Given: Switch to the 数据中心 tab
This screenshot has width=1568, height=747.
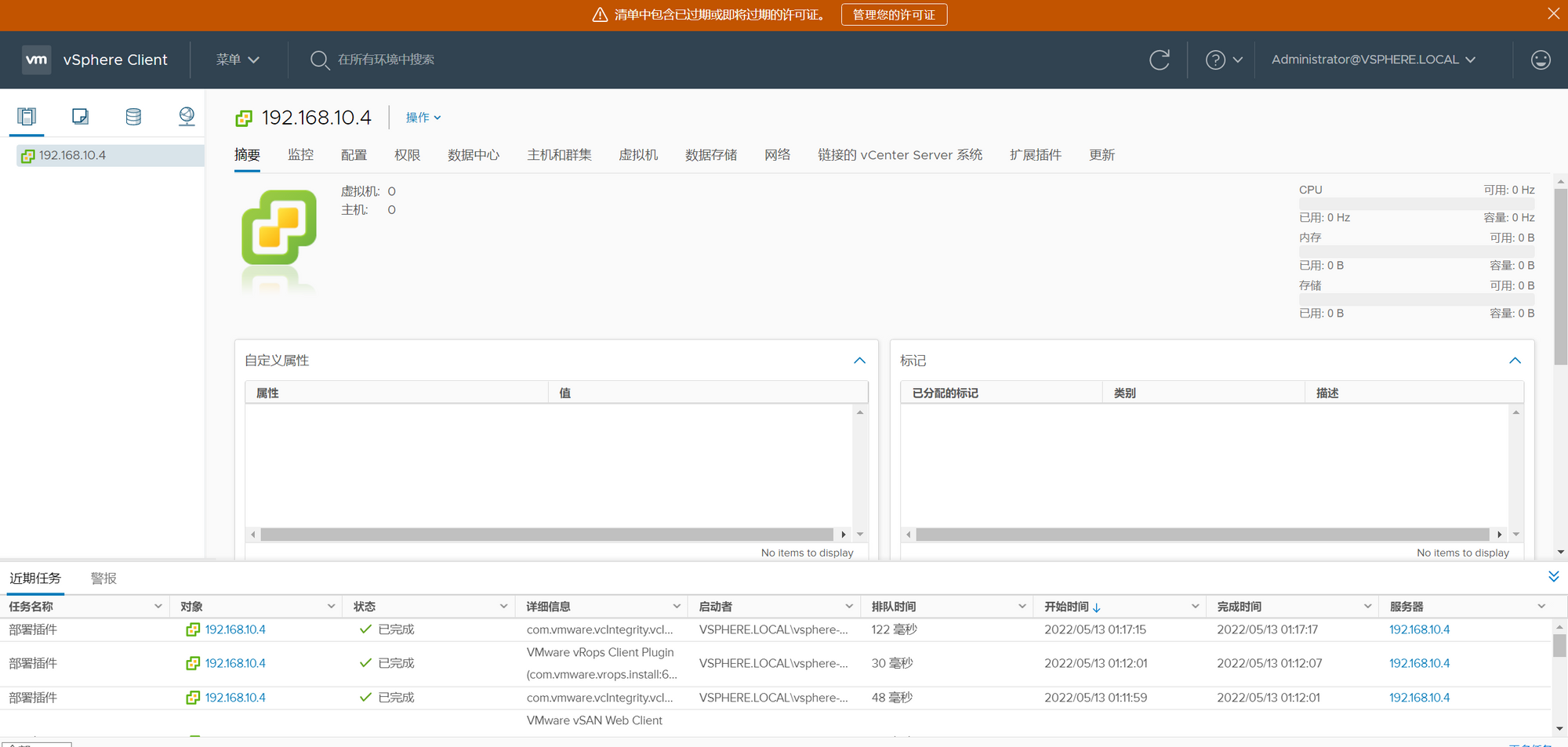Looking at the screenshot, I should (474, 155).
